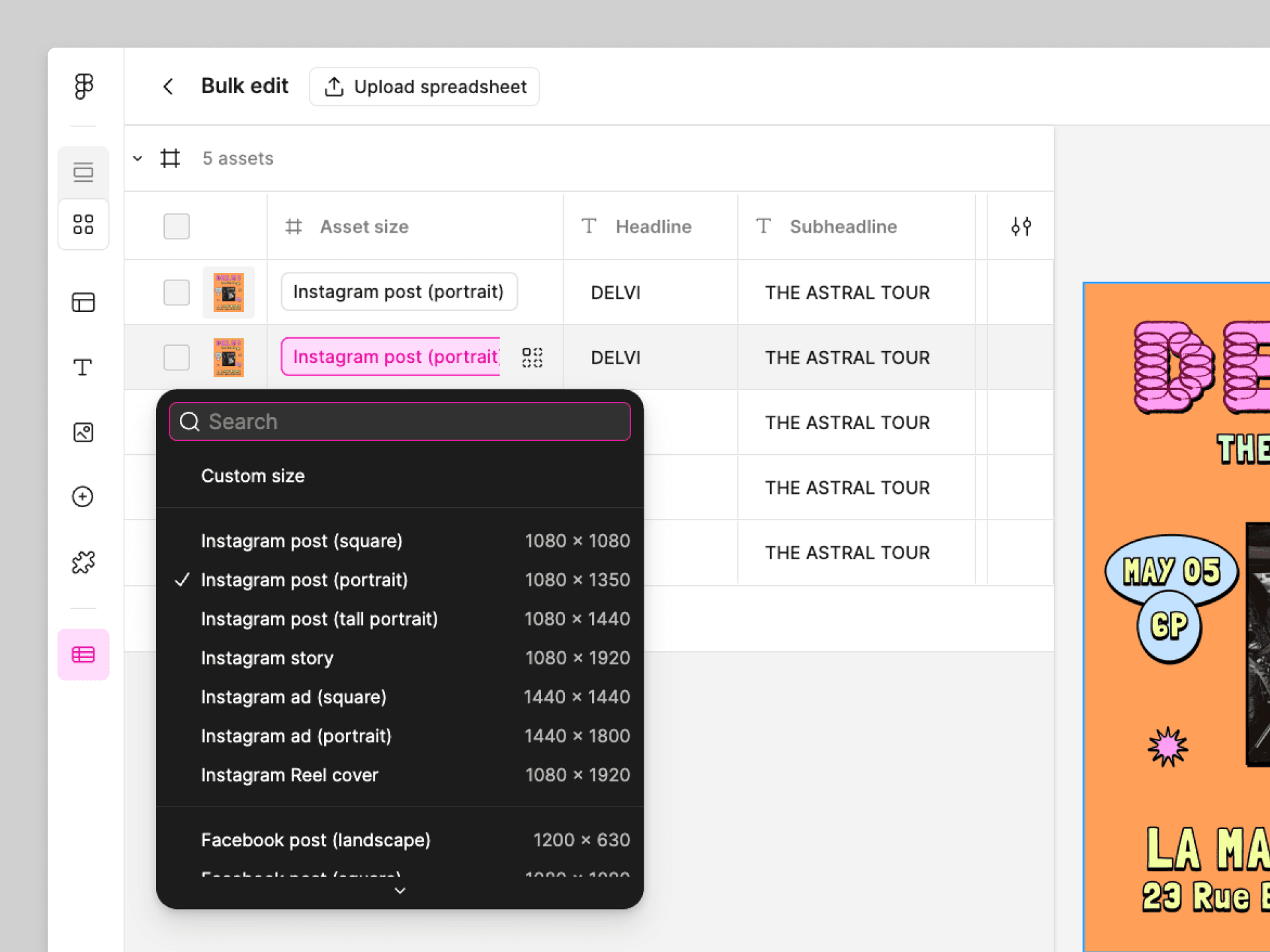Image resolution: width=1270 pixels, height=952 pixels.
Task: Click the Subheadline column header
Action: coord(857,227)
